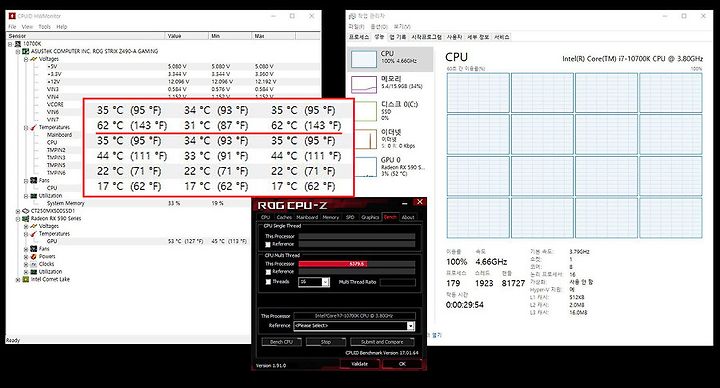Click the Radeon RX 590 Series card icon
This screenshot has width=720, height=388.
click(x=26, y=219)
